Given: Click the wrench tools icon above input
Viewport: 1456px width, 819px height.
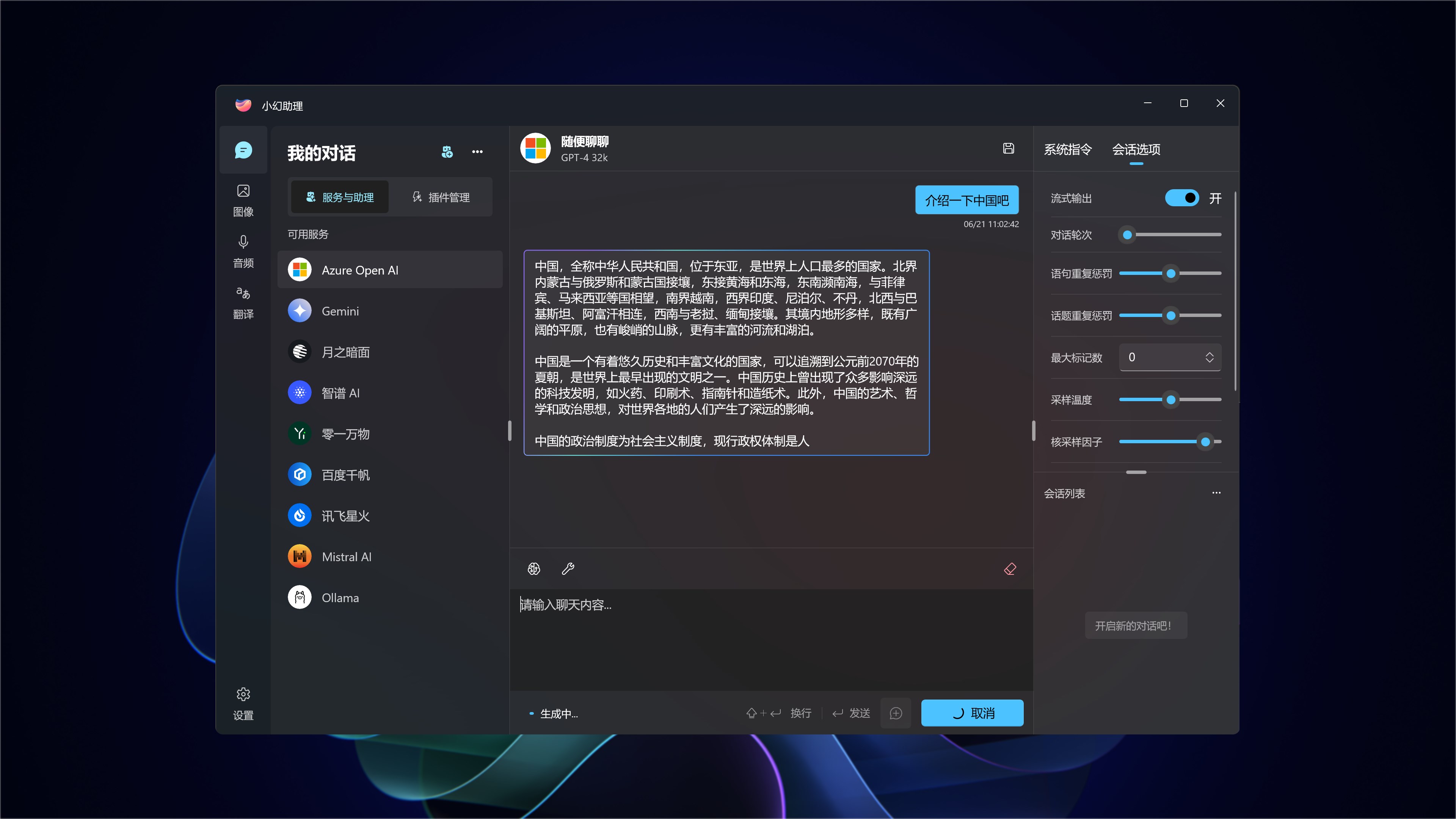Looking at the screenshot, I should pyautogui.click(x=568, y=569).
